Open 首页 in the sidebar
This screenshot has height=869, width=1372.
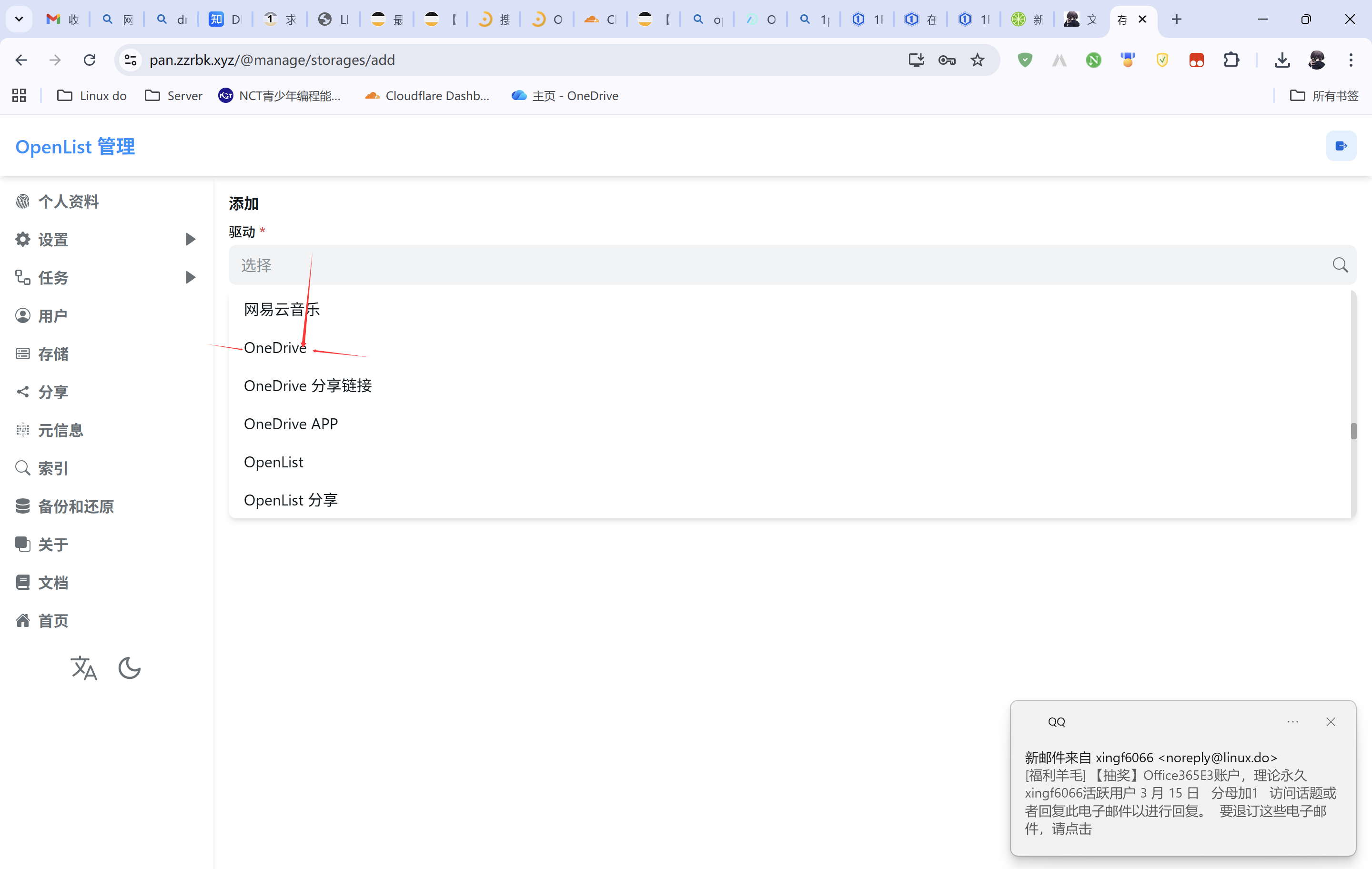[x=53, y=621]
